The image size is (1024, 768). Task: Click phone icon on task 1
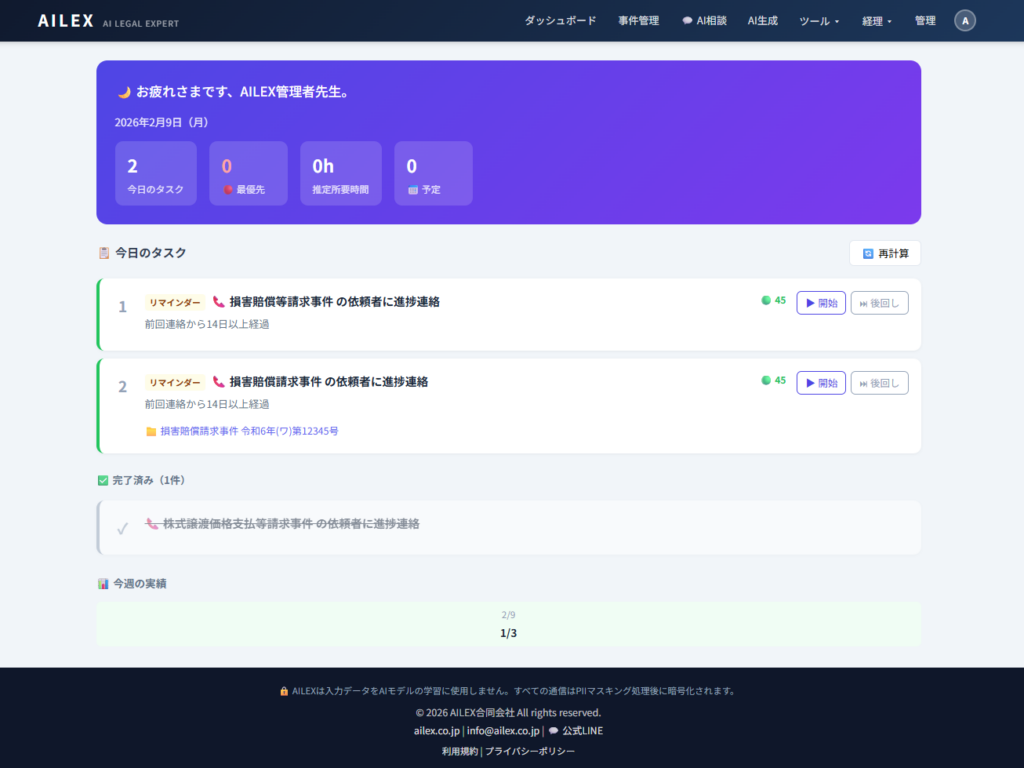point(219,301)
